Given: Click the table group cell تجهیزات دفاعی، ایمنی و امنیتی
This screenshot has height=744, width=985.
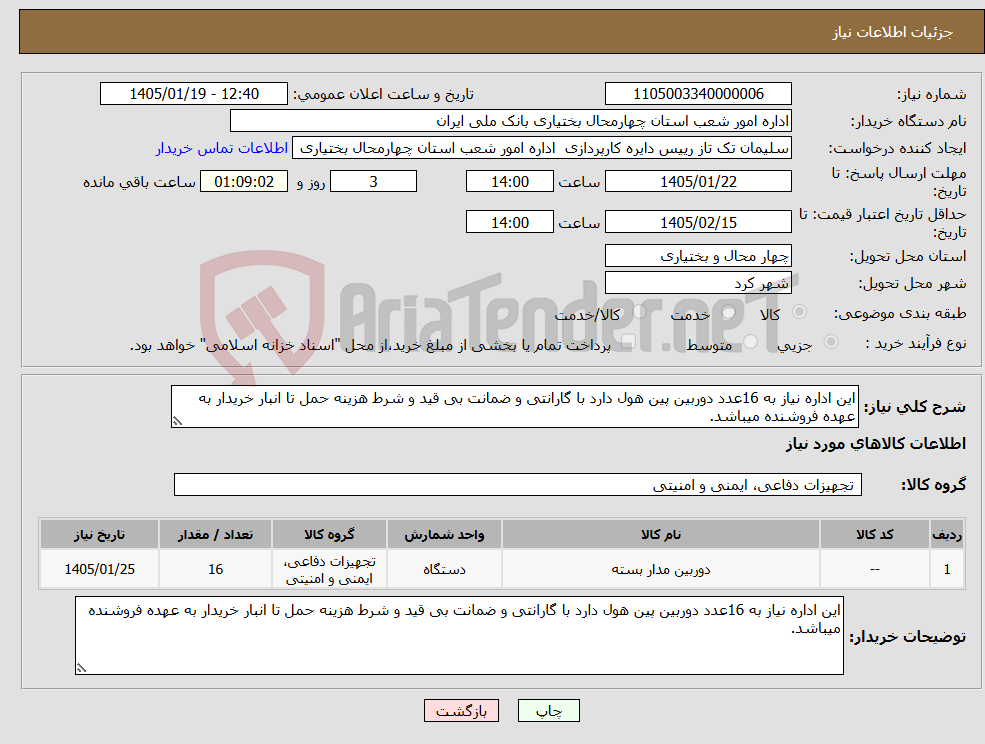Looking at the screenshot, I should pos(329,569).
